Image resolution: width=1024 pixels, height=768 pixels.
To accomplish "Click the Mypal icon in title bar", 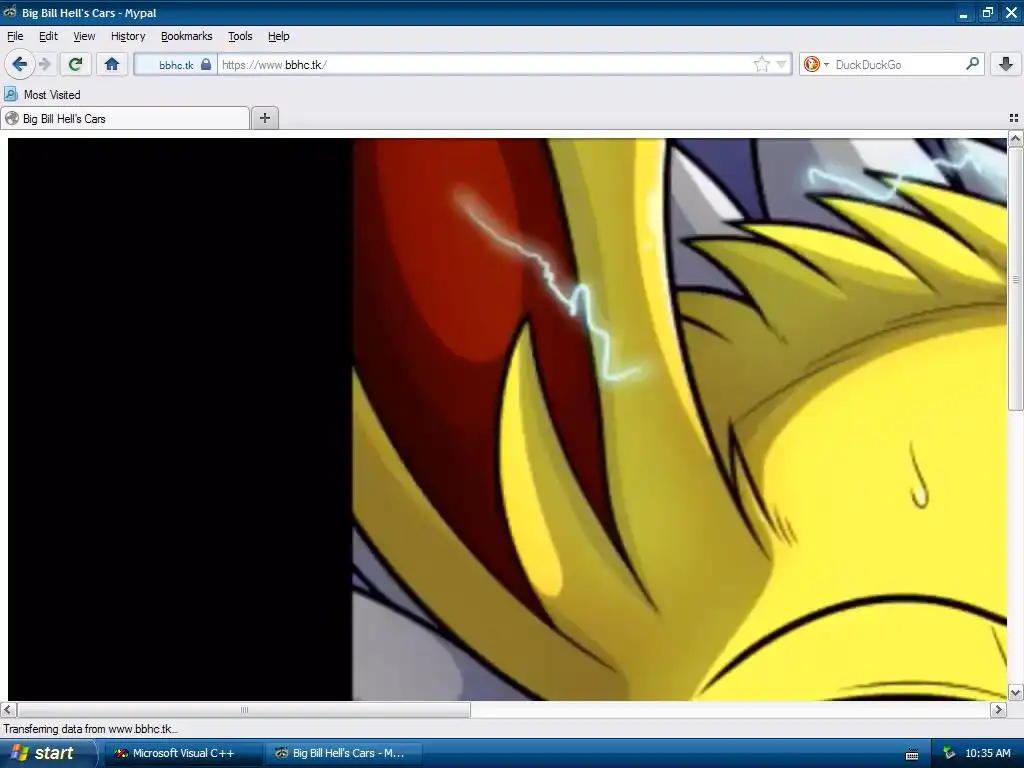I will 10,12.
